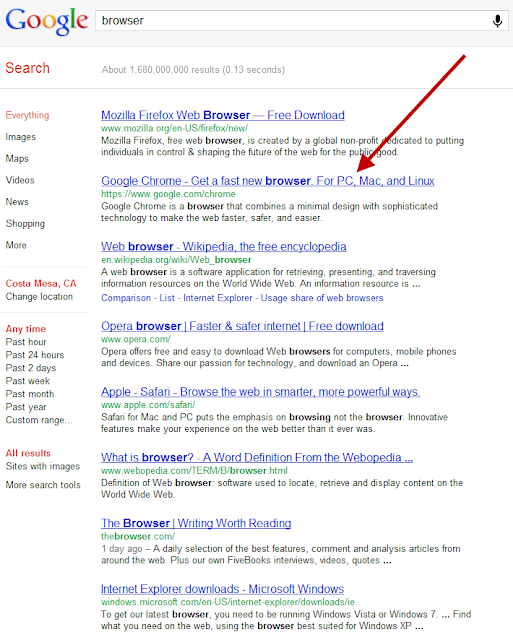Click en.wikipedia.org/wiki/Web_browser URL text
The width and height of the screenshot is (513, 640).
(176, 260)
